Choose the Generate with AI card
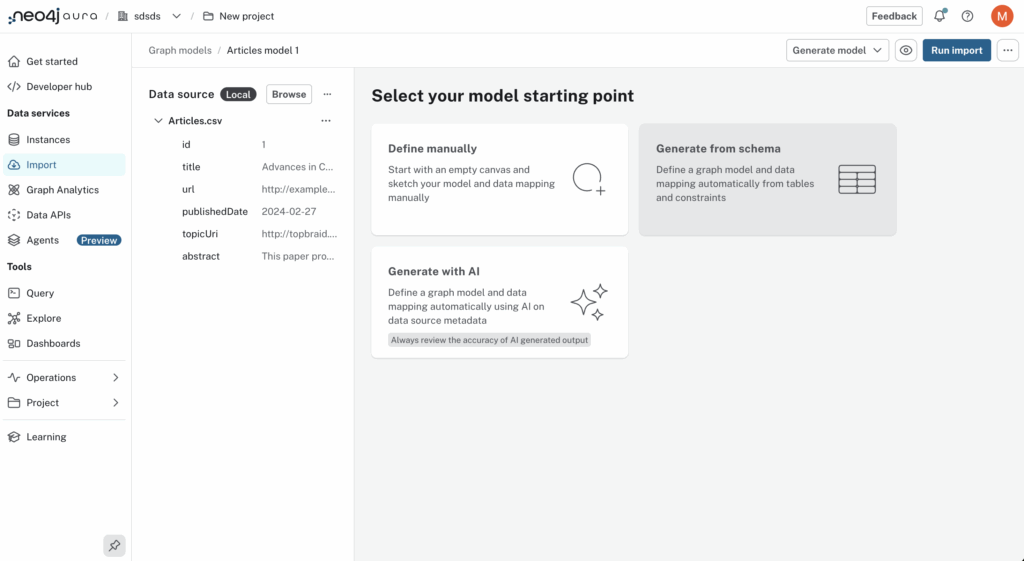 pyautogui.click(x=499, y=302)
